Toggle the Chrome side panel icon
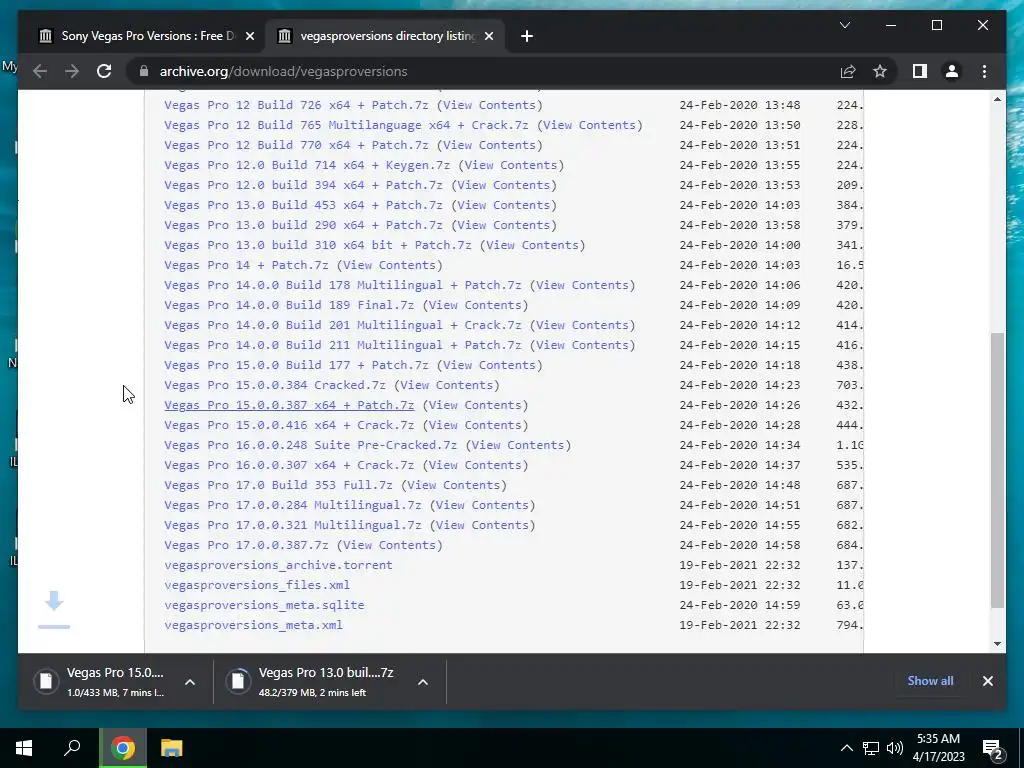The height and width of the screenshot is (768, 1024). click(920, 71)
